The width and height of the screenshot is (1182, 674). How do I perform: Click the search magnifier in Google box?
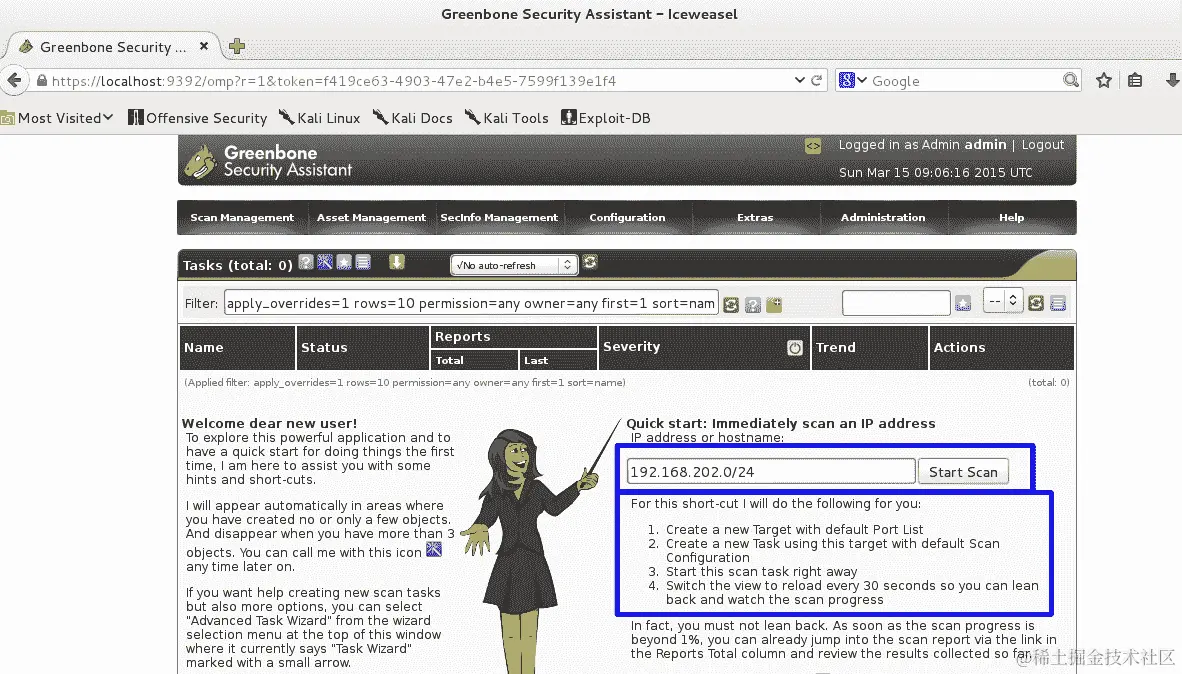pyautogui.click(x=1070, y=80)
